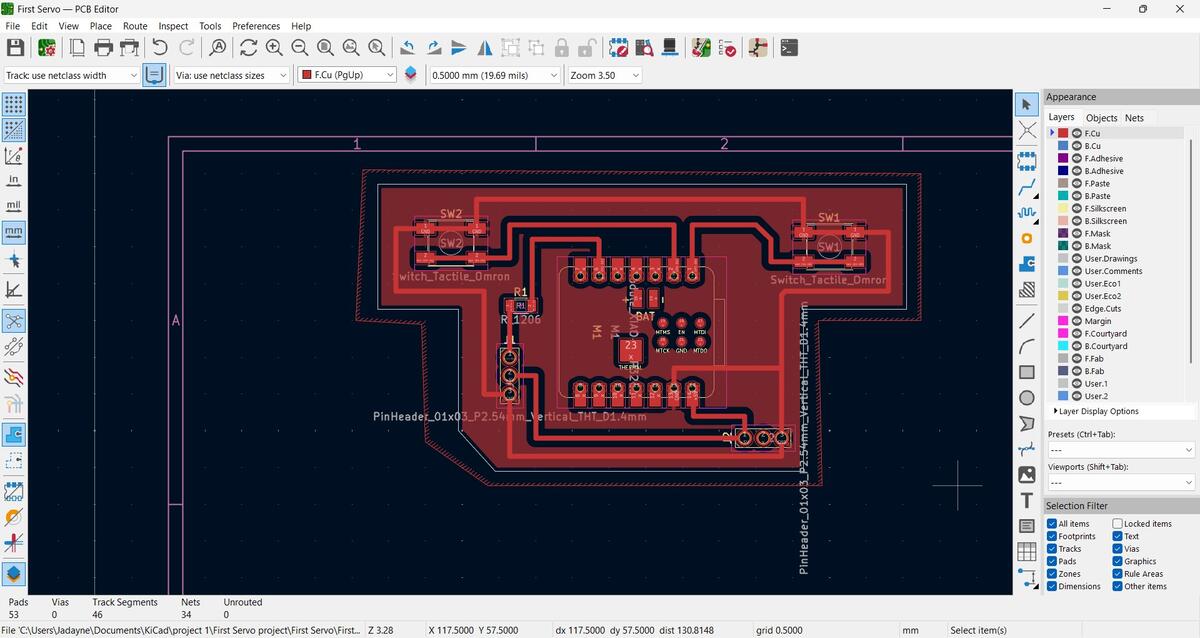Toggle the Vias selection filter checkbox
The width and height of the screenshot is (1200, 638).
click(x=1118, y=549)
